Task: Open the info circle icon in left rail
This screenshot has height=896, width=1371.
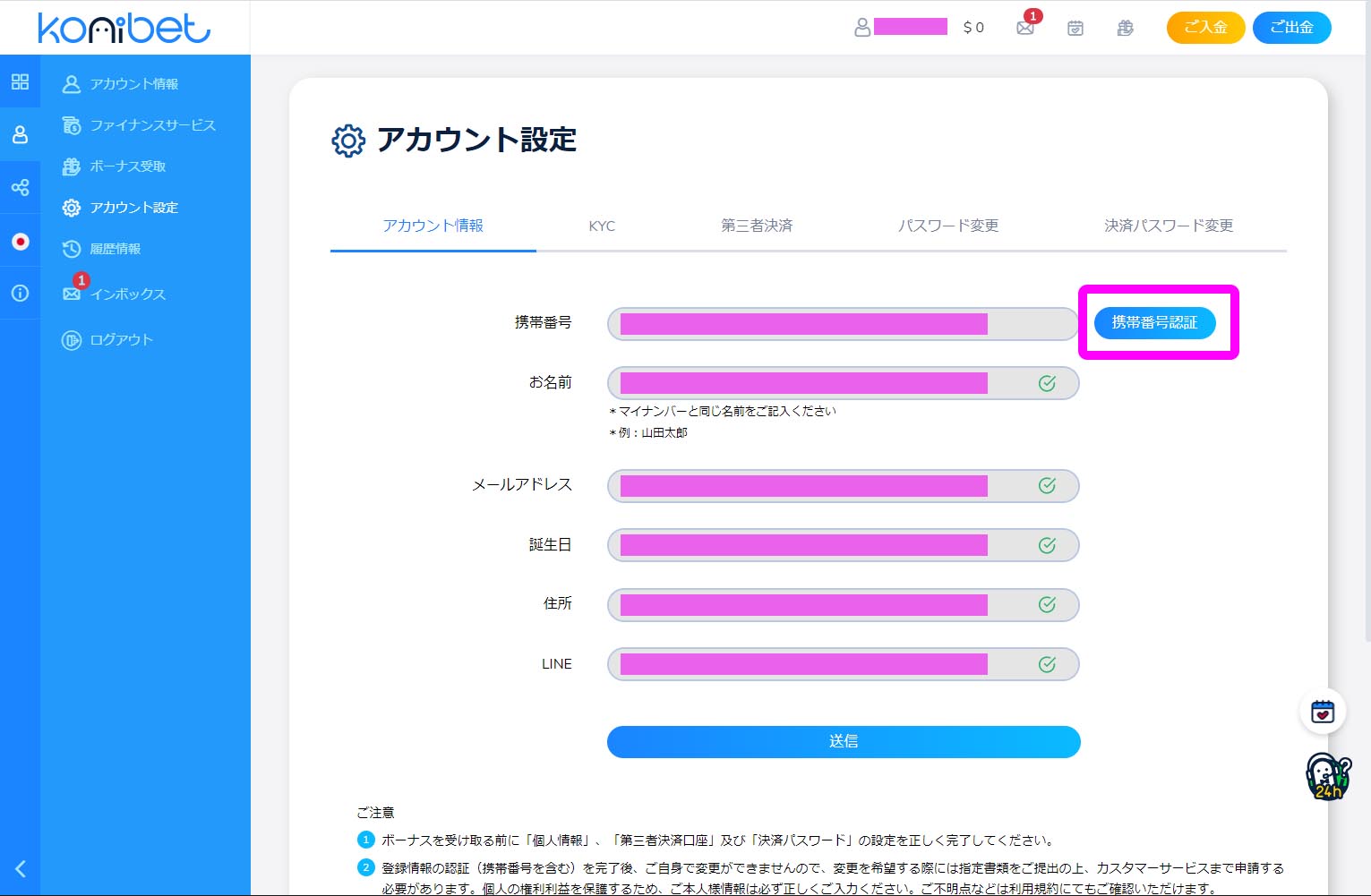Action: coord(20,293)
